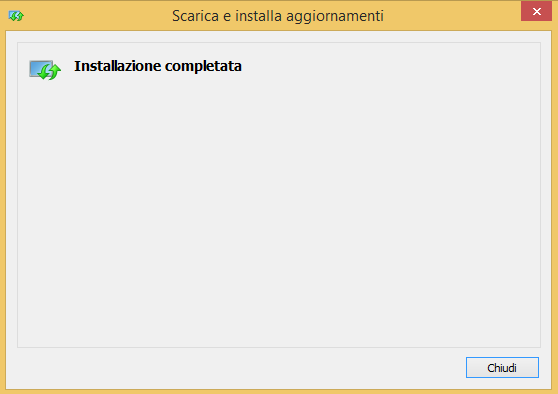This screenshot has height=394, width=558.
Task: Click the white X glyph in the title bar
Action: (537, 12)
